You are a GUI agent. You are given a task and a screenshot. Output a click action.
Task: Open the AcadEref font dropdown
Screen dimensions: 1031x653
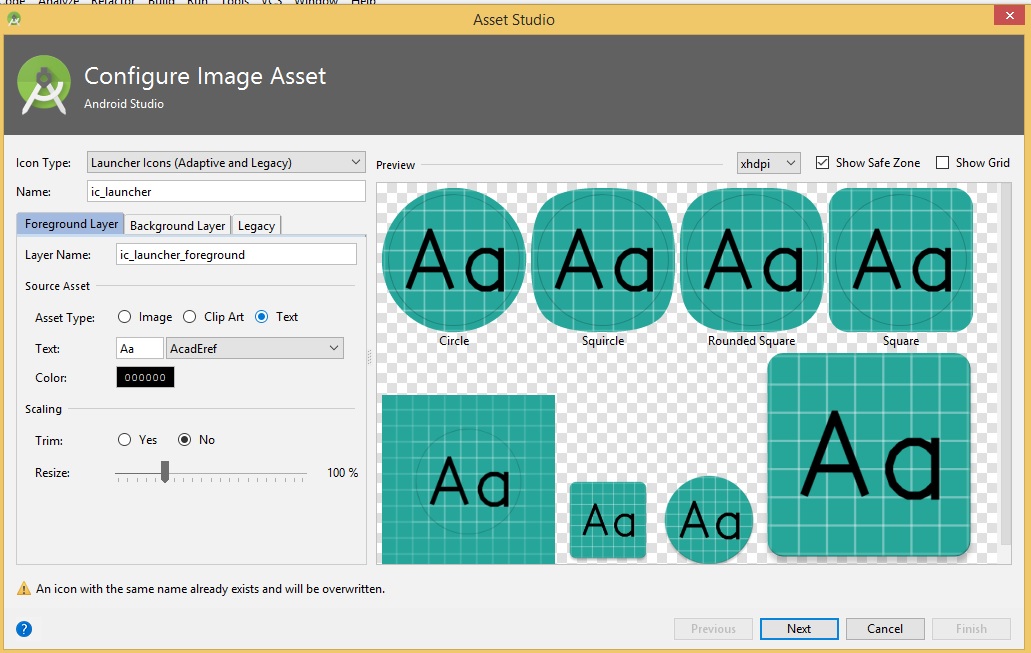[x=255, y=348]
